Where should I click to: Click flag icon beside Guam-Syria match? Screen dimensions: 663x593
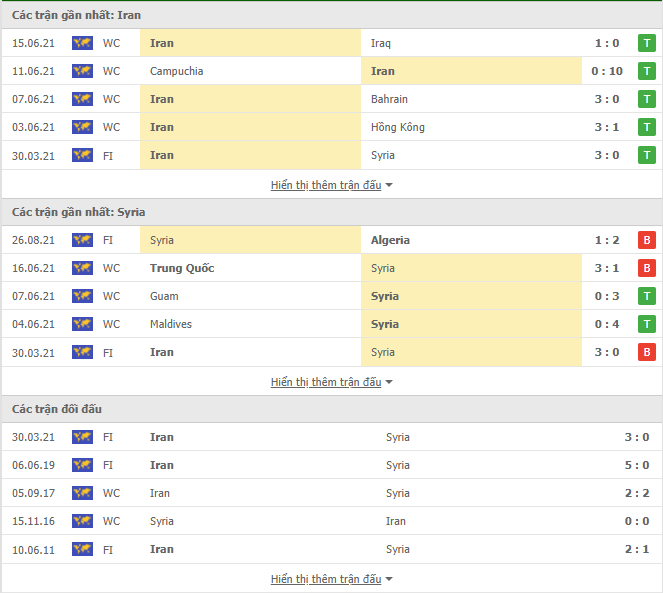[x=82, y=296]
